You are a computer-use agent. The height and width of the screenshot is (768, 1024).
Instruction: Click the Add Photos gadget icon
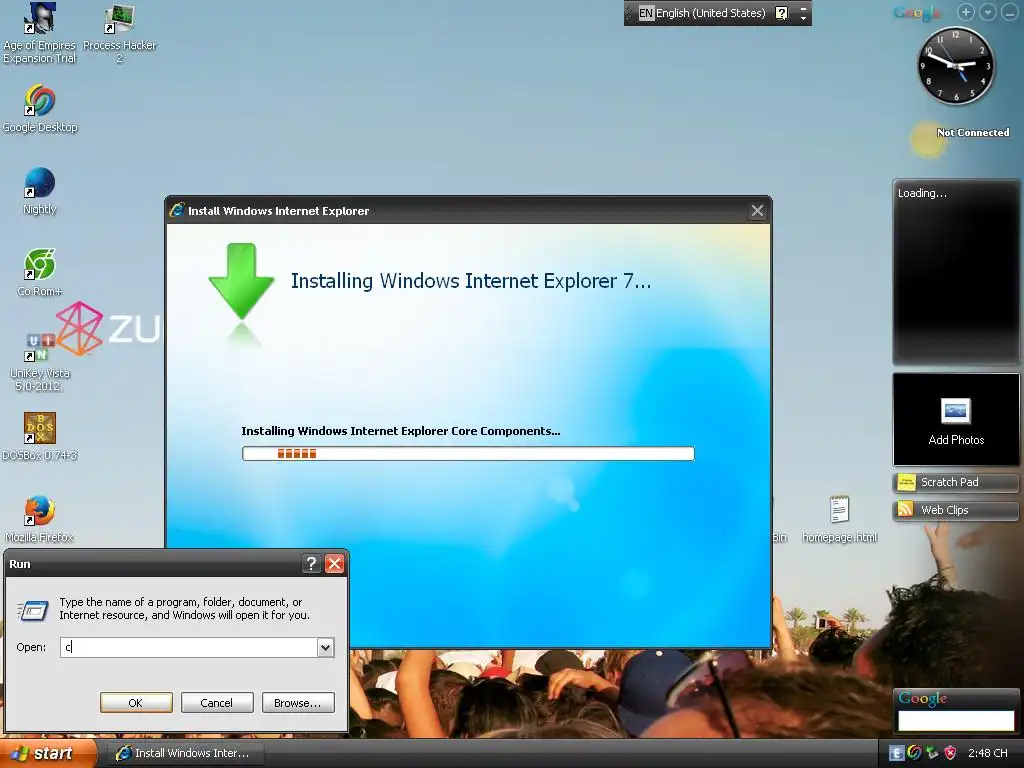(x=956, y=411)
